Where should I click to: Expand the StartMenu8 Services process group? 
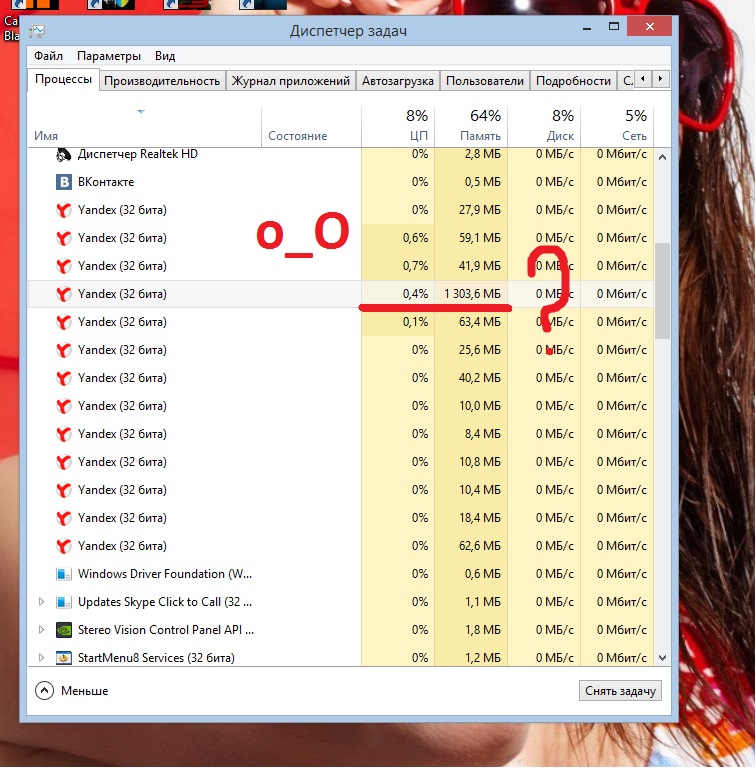click(41, 658)
